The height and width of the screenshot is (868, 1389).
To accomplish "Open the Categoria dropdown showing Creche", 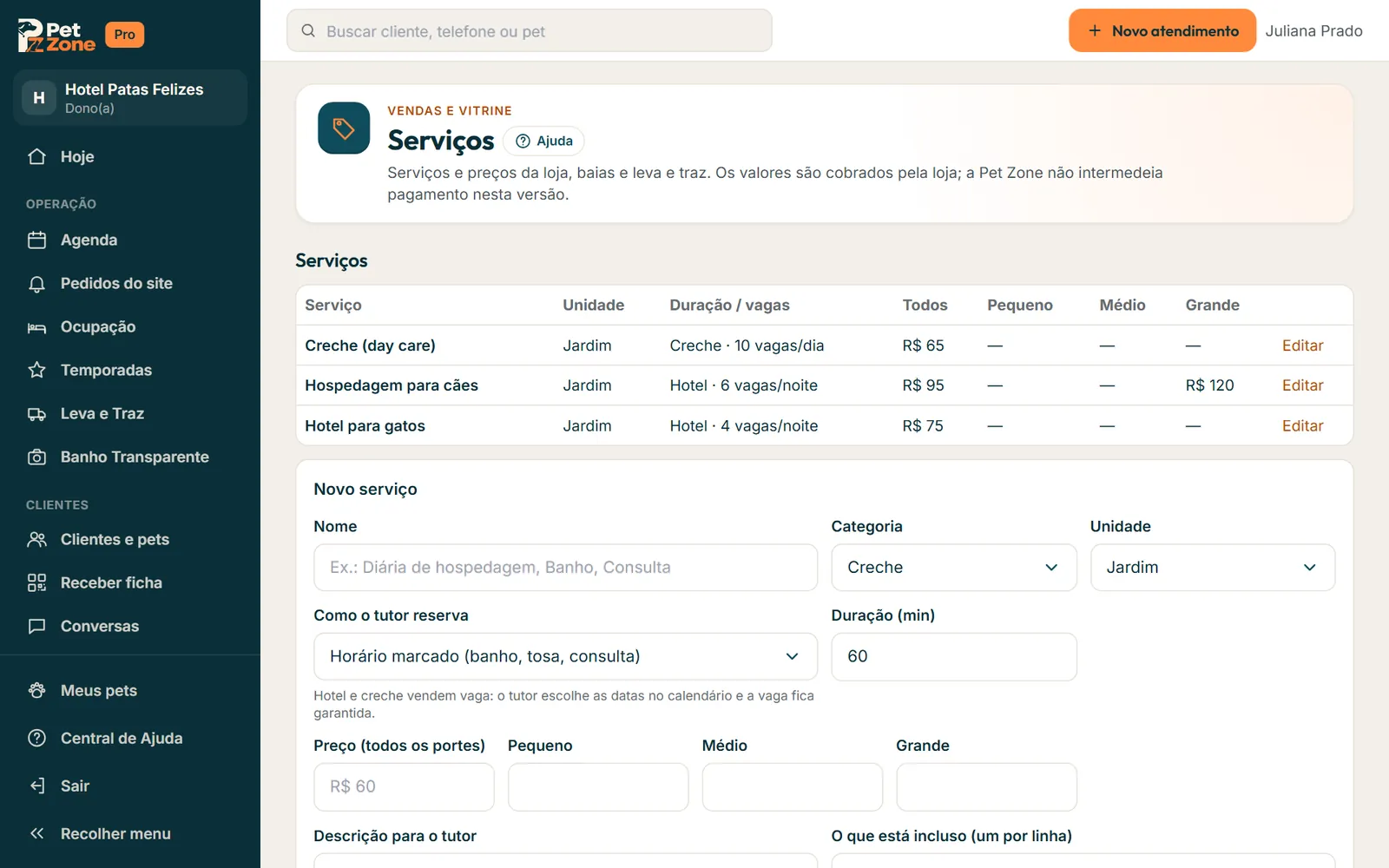I will 954,567.
